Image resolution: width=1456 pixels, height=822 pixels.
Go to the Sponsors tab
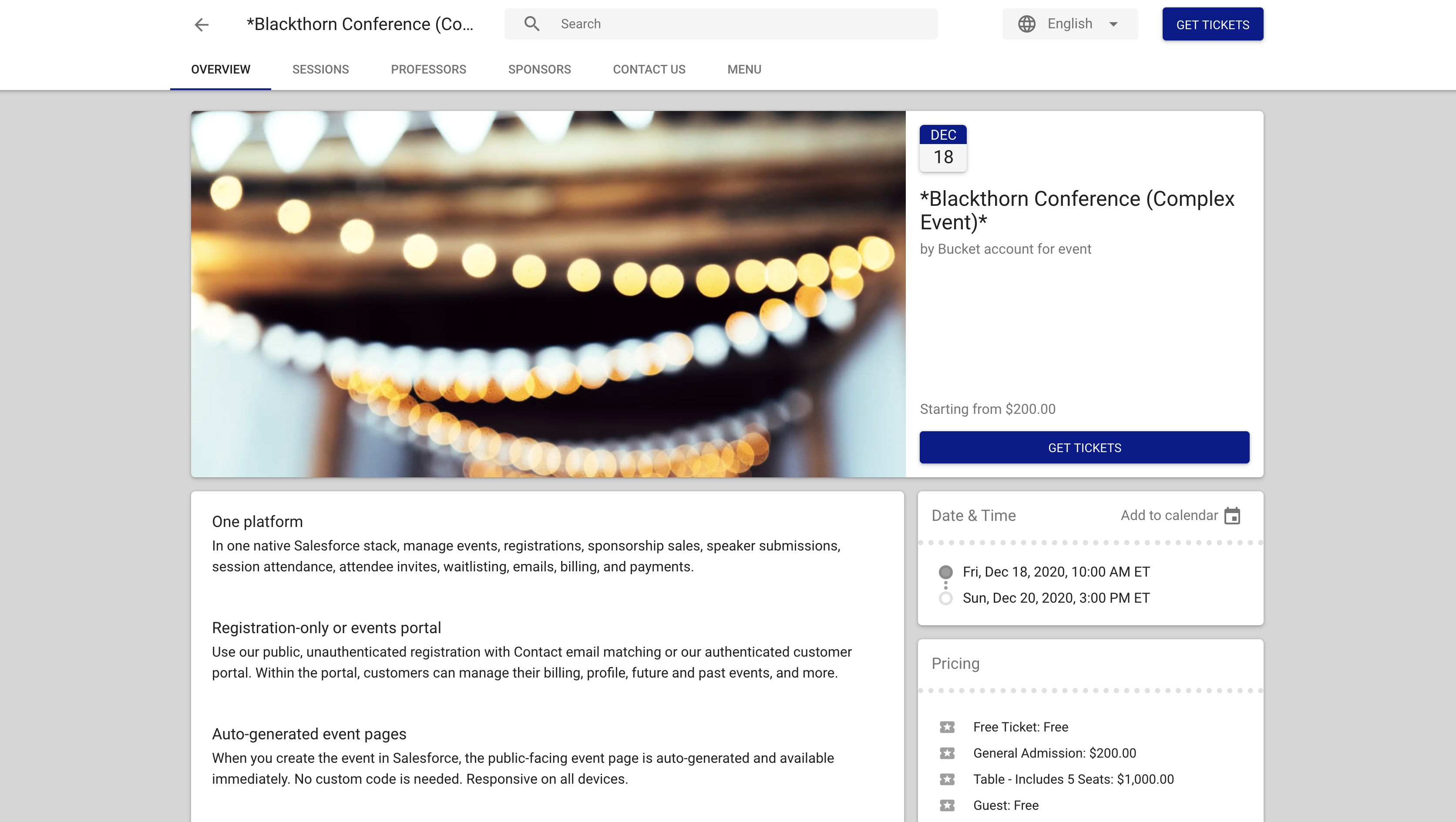pos(539,70)
